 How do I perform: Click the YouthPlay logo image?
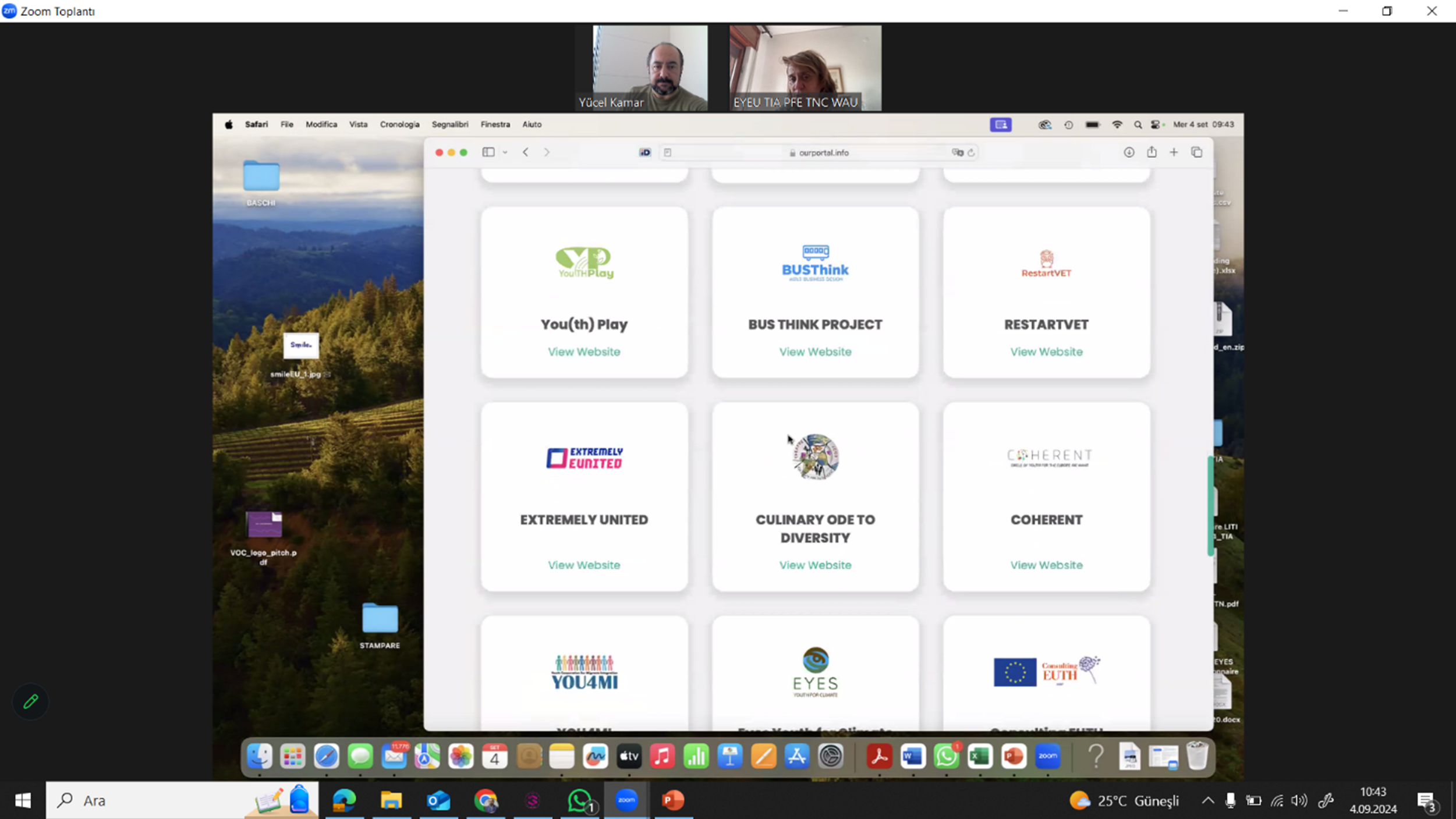tap(584, 263)
